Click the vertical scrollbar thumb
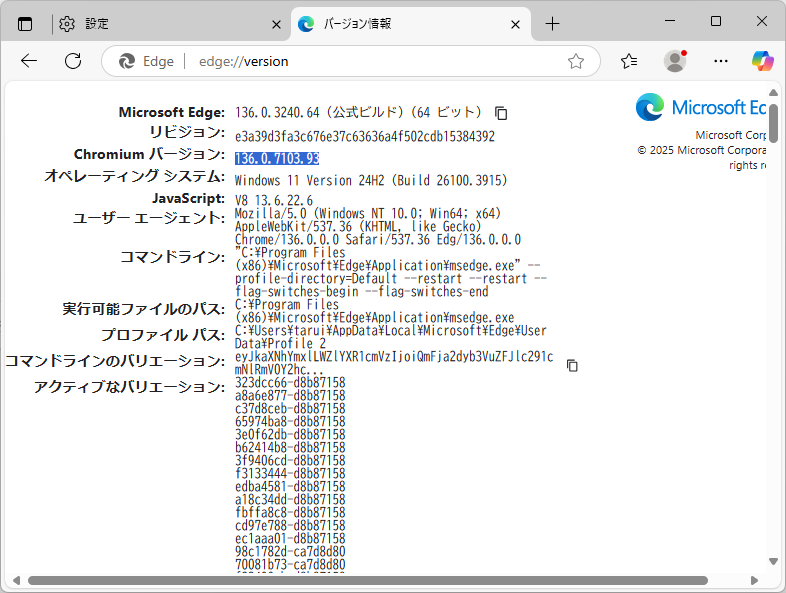The height and width of the screenshot is (593, 786). tap(773, 123)
